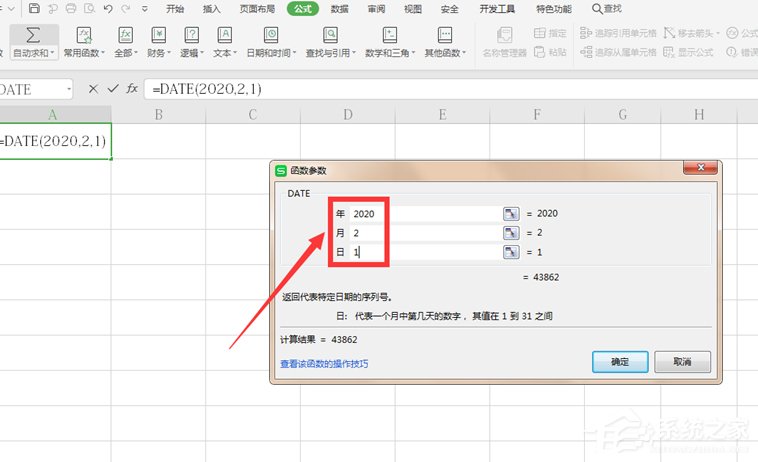Select column D header
Screen dimensions: 758x462
point(347,114)
